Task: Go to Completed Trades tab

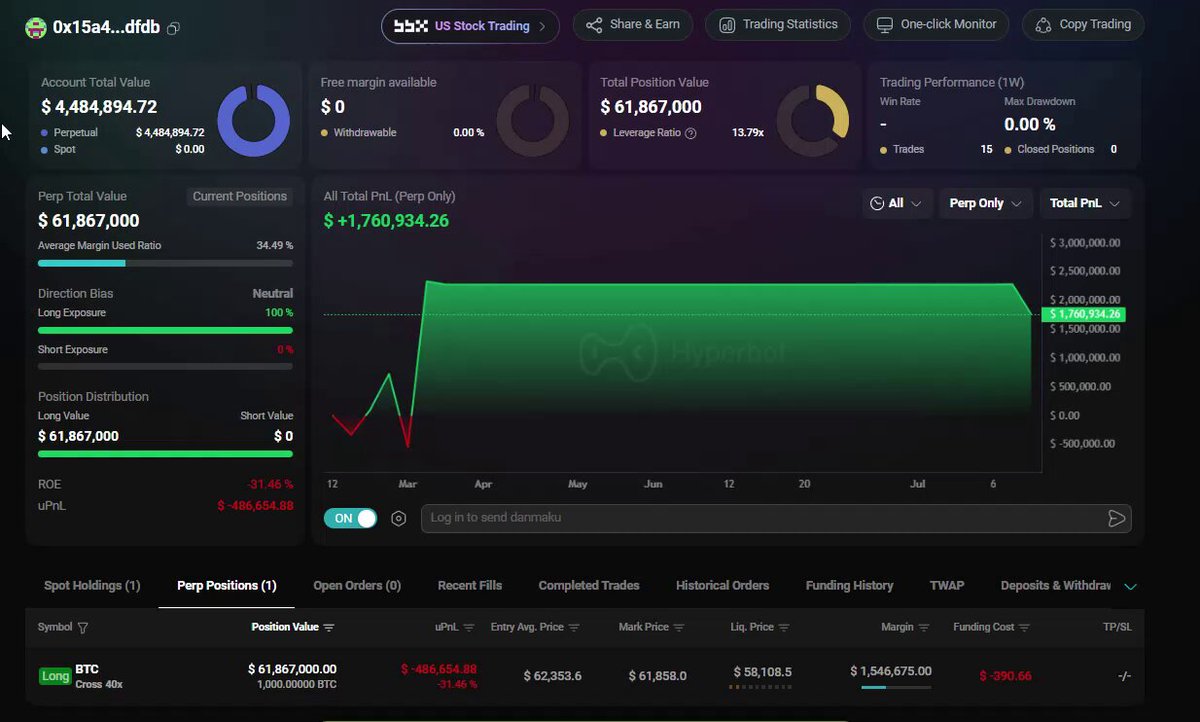Action: click(589, 586)
